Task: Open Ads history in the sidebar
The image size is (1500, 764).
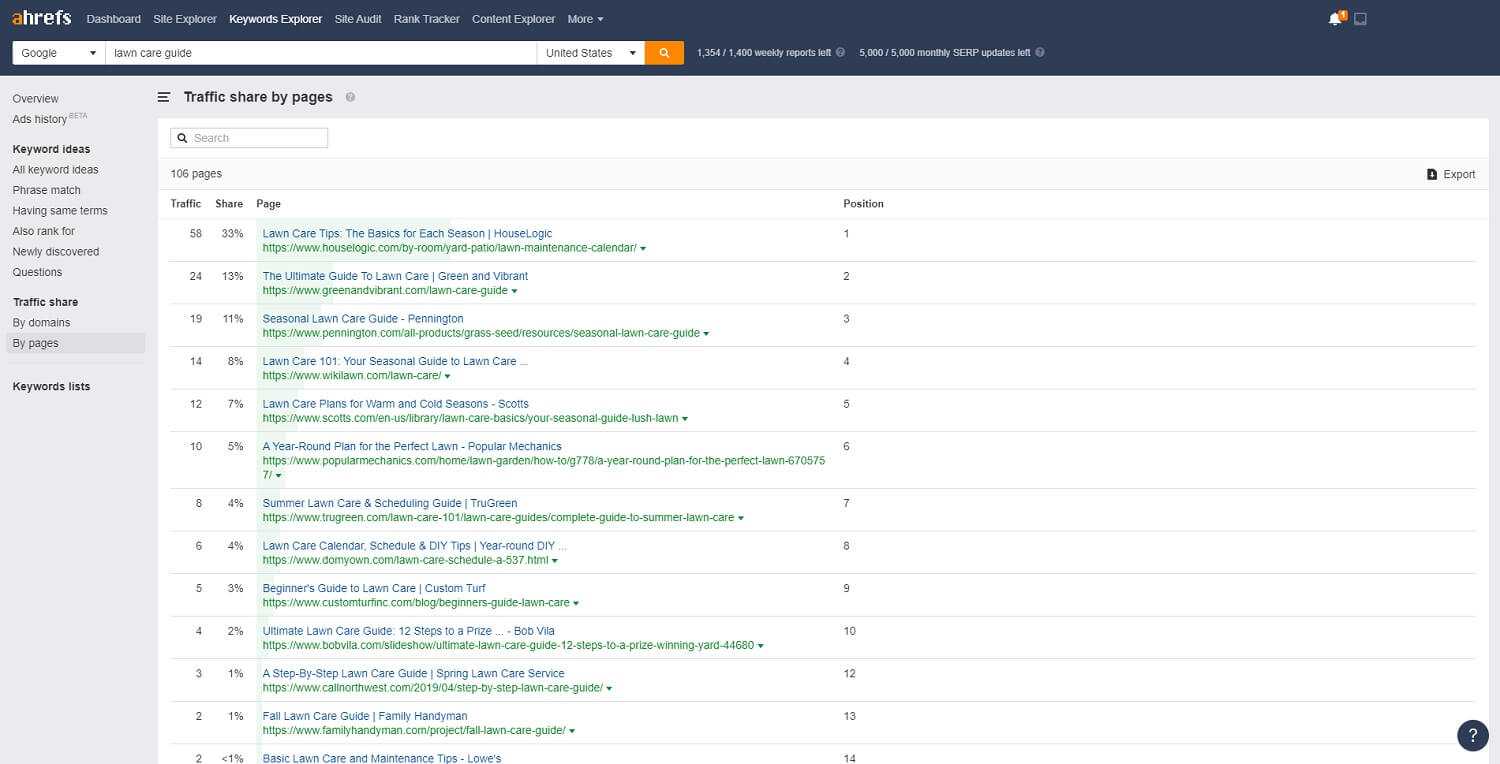Action: tap(40, 119)
